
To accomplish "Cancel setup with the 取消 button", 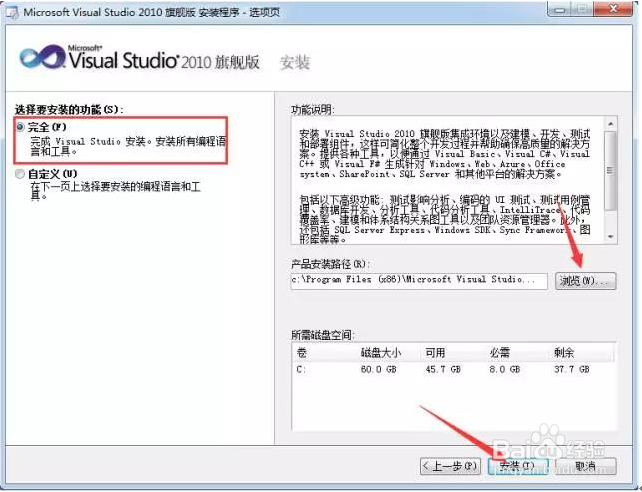I will (586, 466).
